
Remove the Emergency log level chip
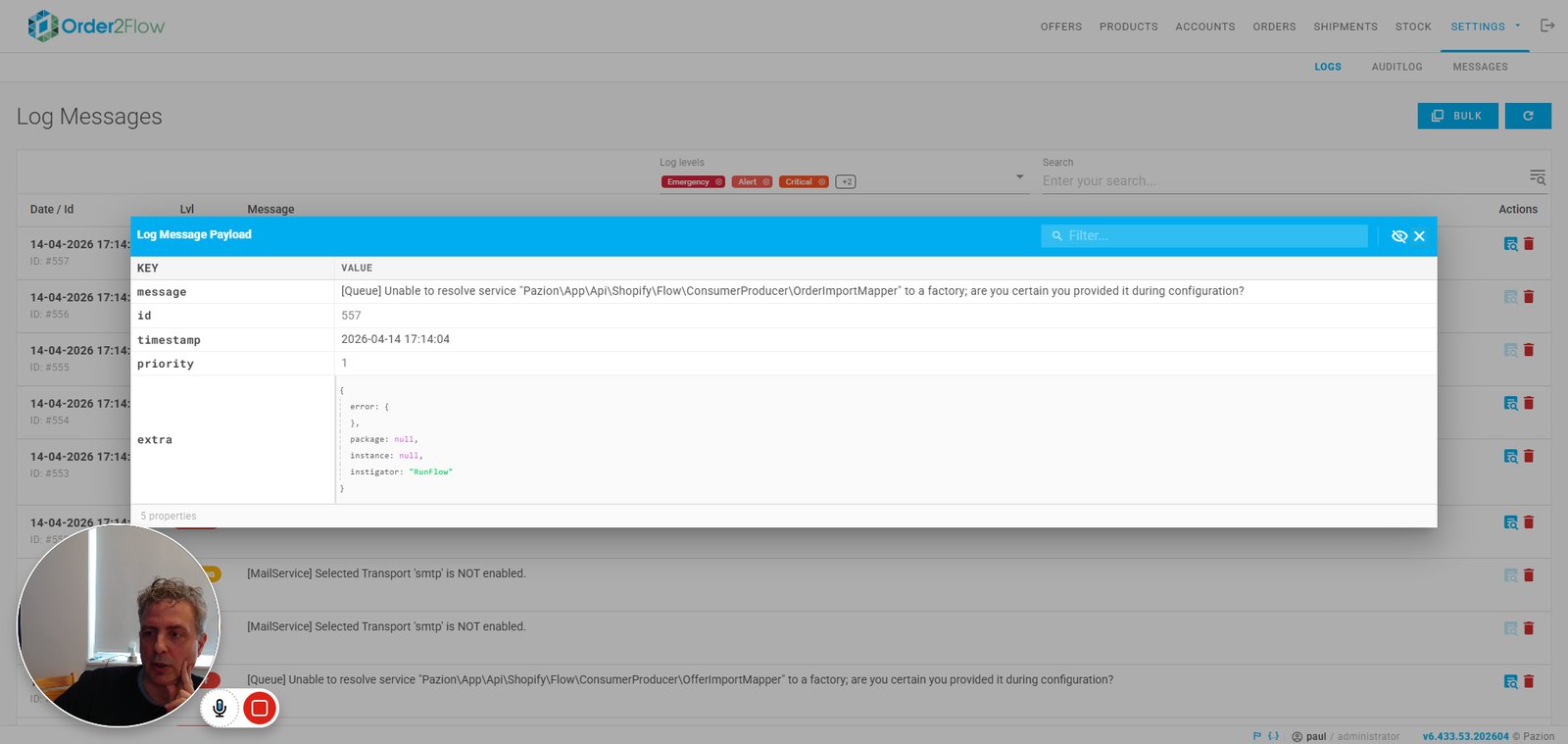point(718,182)
